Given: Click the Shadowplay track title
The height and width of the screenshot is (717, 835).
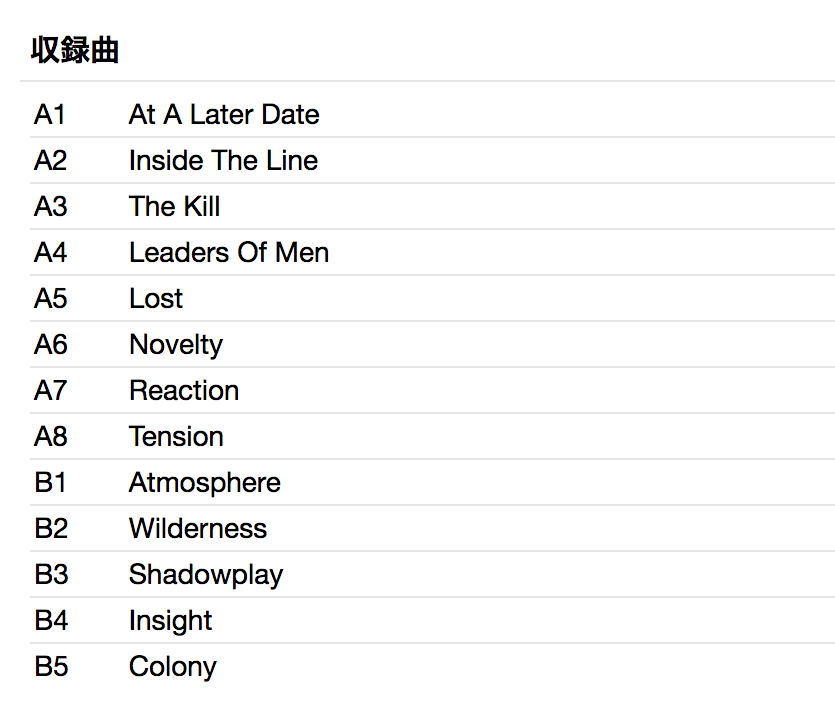Looking at the screenshot, I should pyautogui.click(x=206, y=575).
